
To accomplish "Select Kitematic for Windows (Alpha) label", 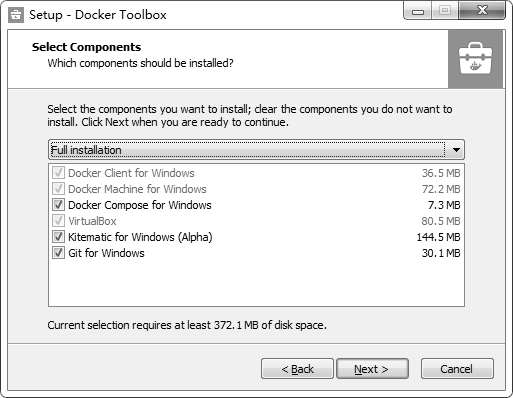I will pyautogui.click(x=140, y=237).
